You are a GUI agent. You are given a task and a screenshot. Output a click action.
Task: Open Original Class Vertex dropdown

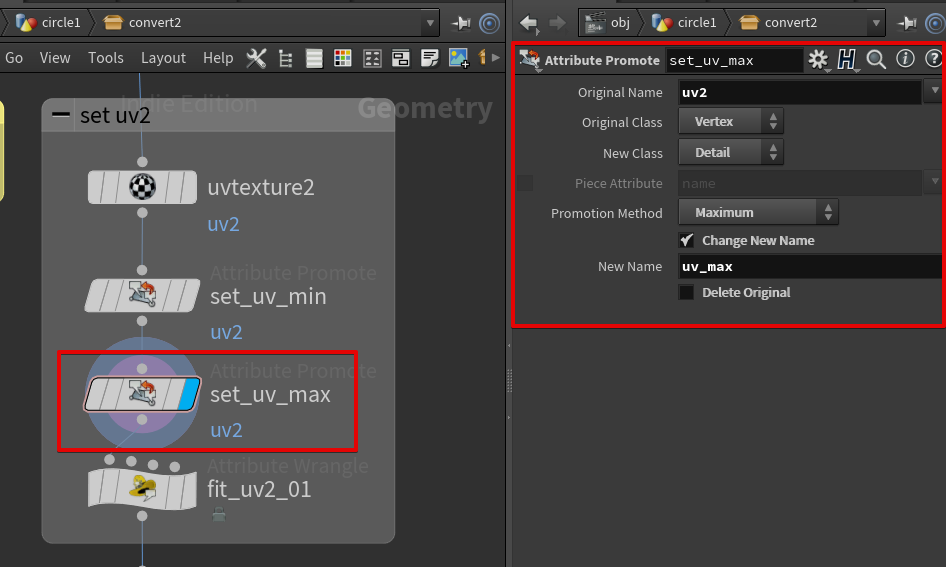click(x=731, y=121)
